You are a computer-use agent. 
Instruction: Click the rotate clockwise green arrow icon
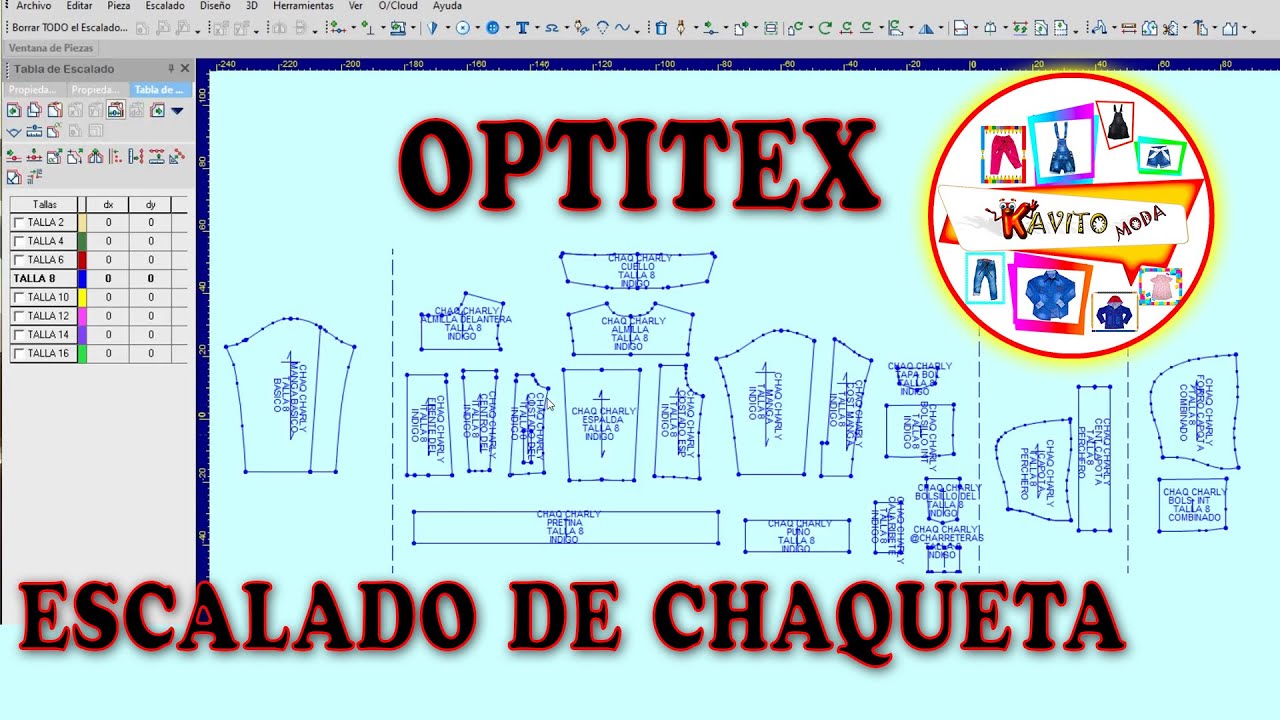(x=825, y=28)
